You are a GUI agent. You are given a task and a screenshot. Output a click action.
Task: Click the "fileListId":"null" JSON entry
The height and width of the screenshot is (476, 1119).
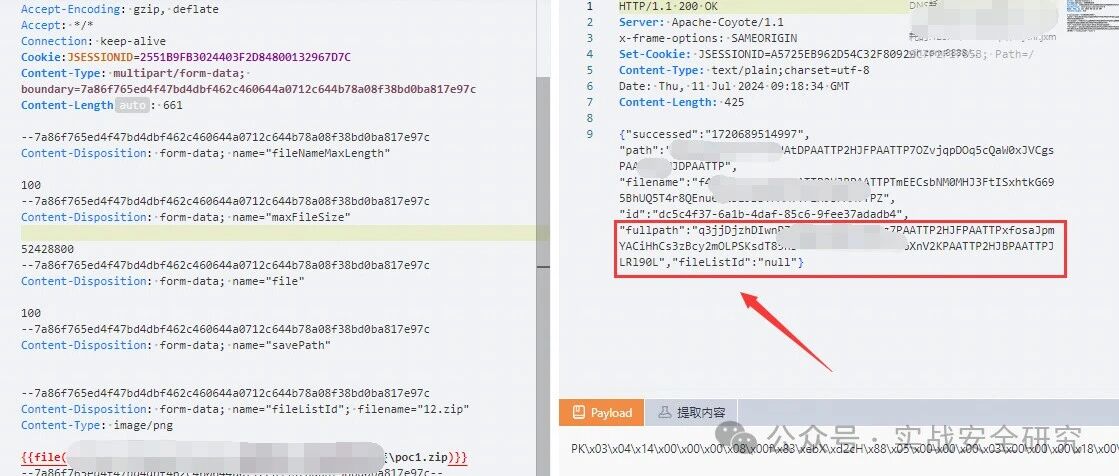[734, 263]
